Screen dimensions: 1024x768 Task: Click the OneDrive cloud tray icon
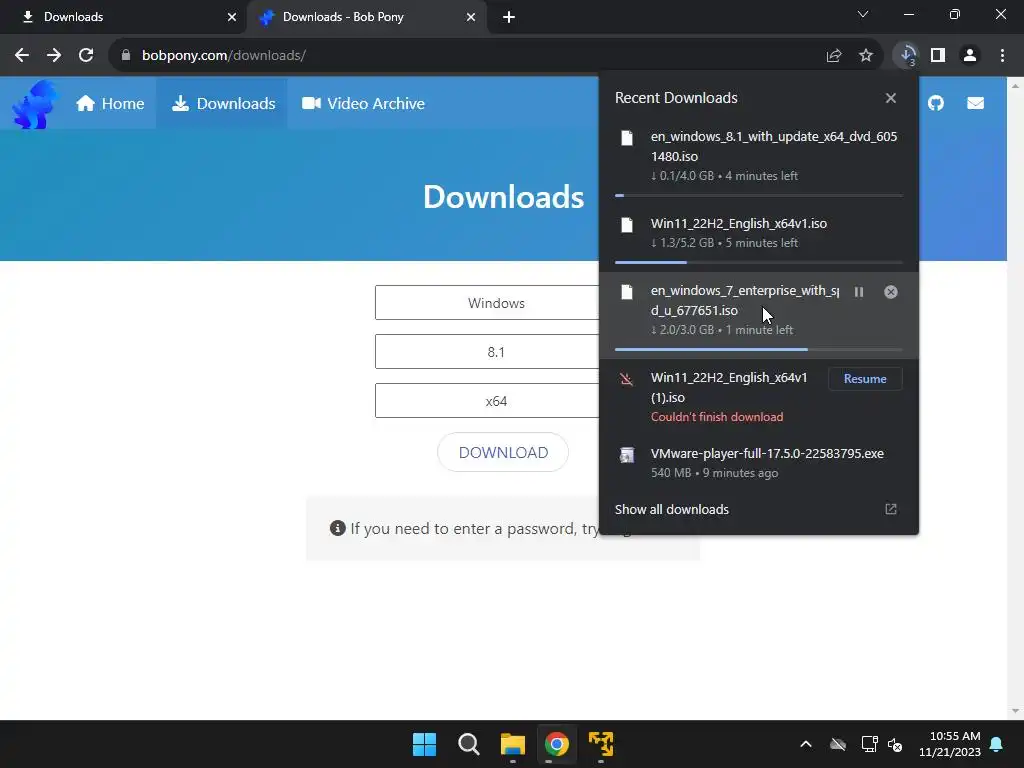838,744
